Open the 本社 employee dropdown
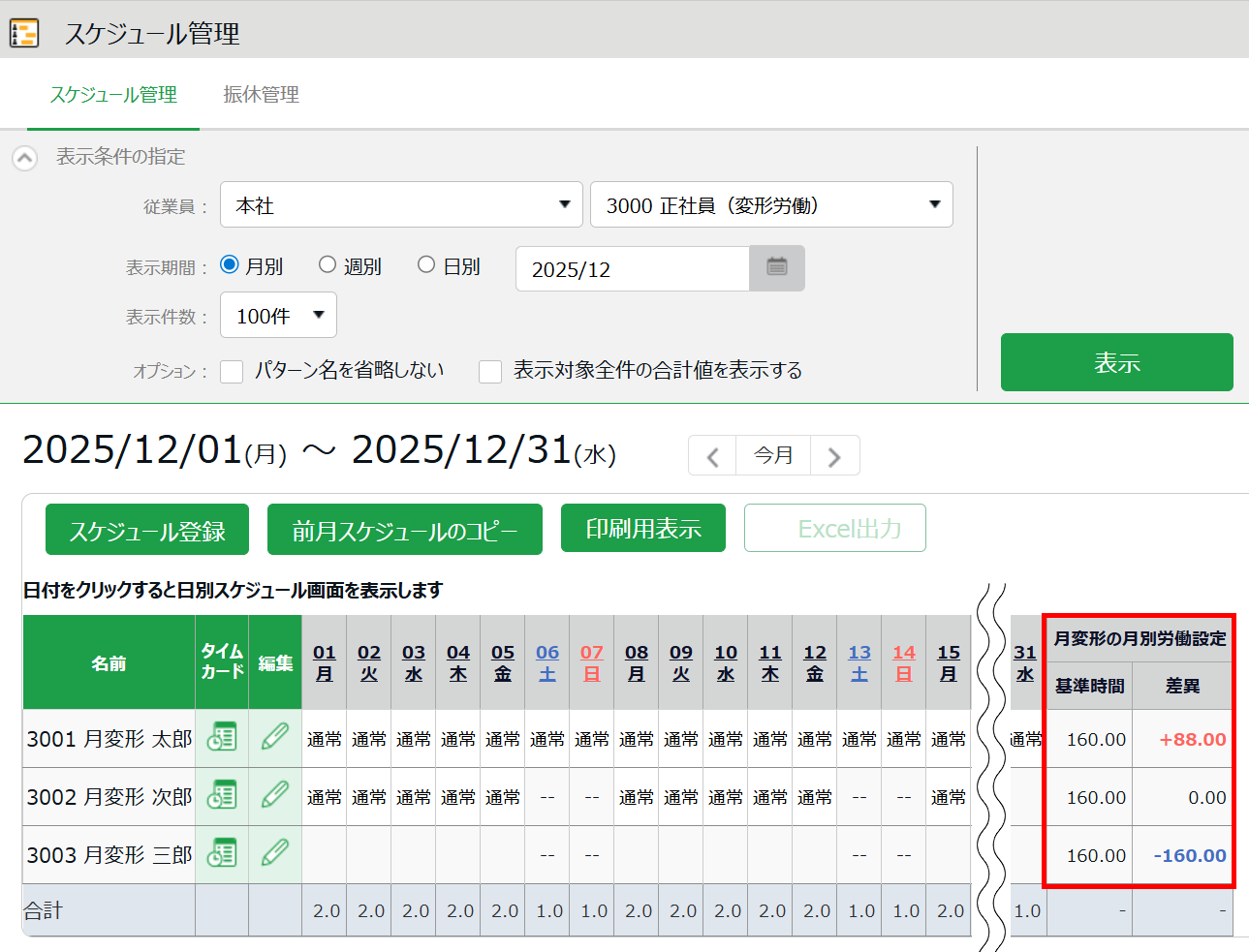Screen dimensions: 1249x952 click(401, 205)
